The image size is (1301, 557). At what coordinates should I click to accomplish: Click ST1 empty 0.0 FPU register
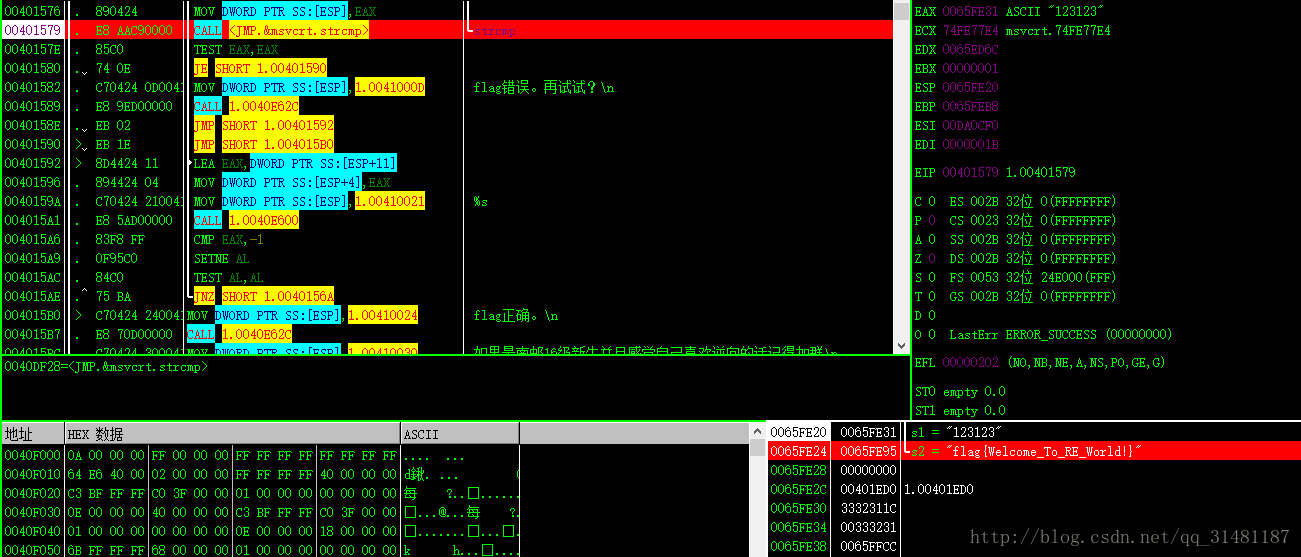(x=960, y=411)
